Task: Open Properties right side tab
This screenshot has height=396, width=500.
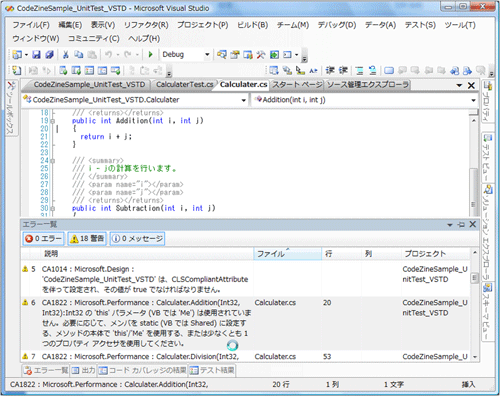Action: coord(488,102)
